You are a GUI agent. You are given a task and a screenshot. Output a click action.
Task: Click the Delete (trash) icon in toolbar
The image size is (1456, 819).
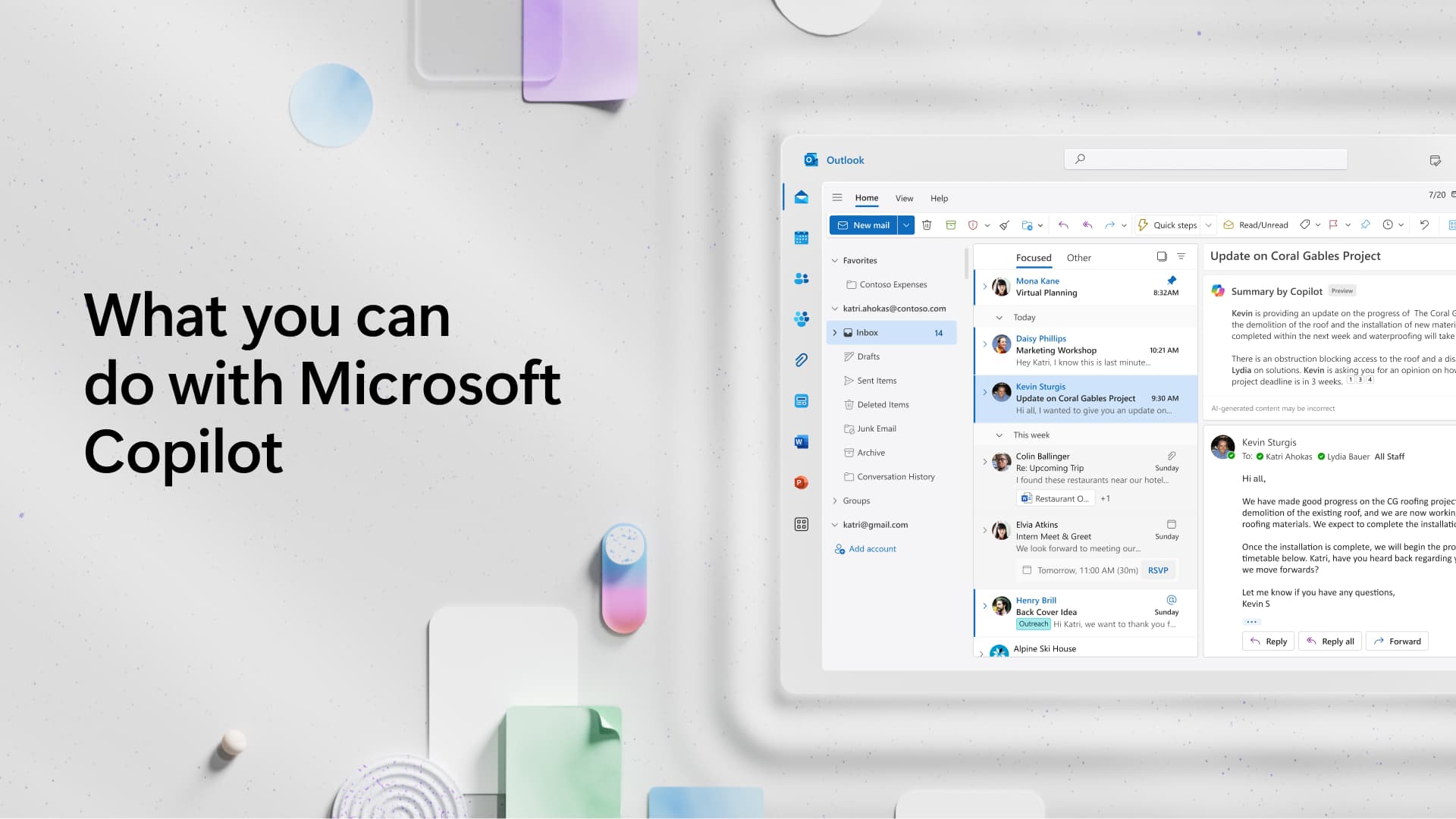pos(927,225)
